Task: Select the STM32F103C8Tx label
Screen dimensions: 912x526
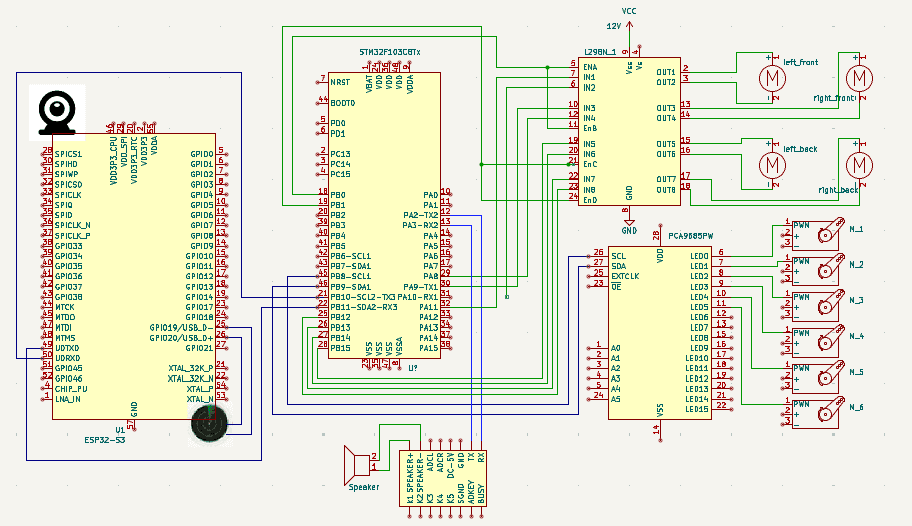Action: coord(390,52)
